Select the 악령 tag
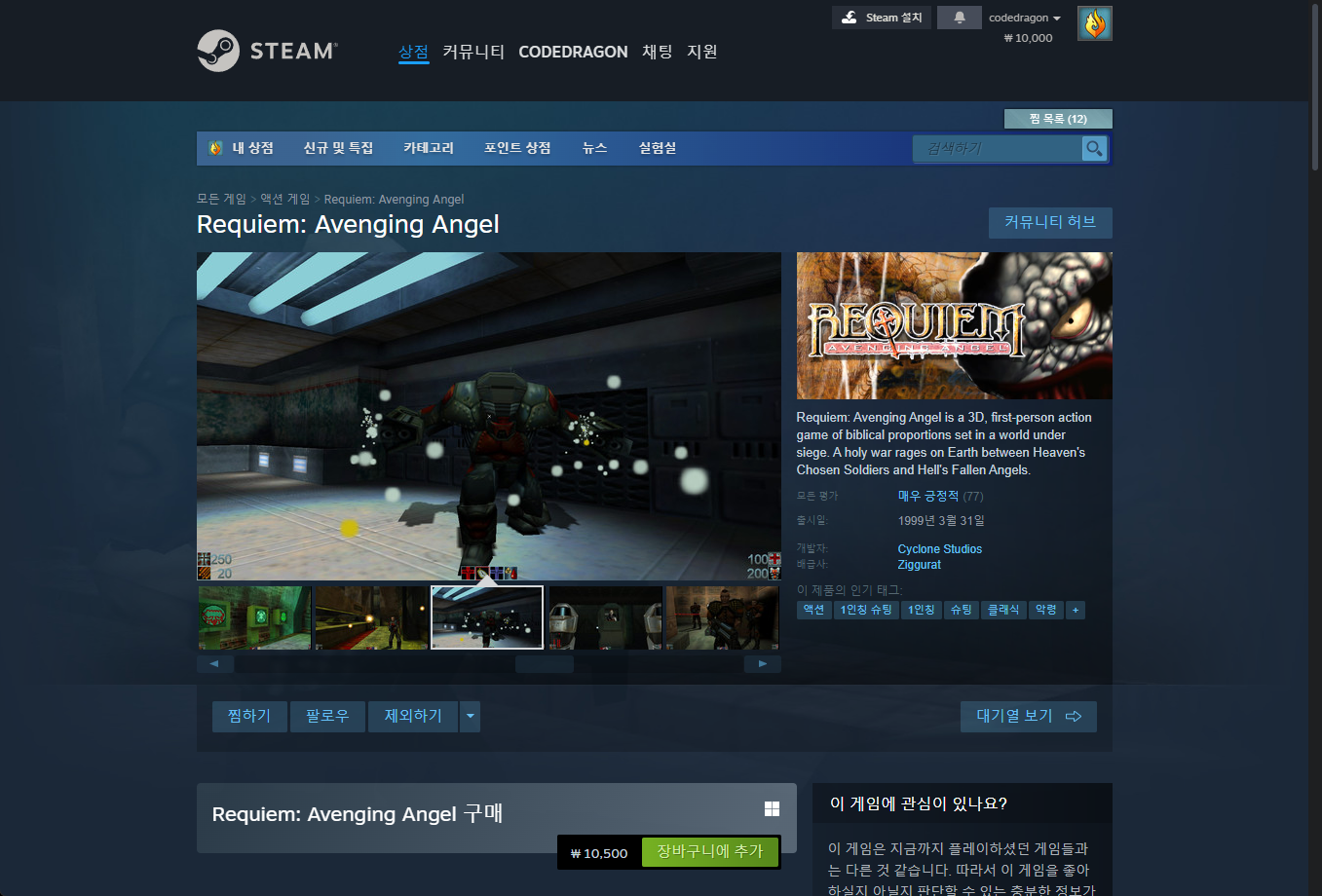 [1046, 610]
